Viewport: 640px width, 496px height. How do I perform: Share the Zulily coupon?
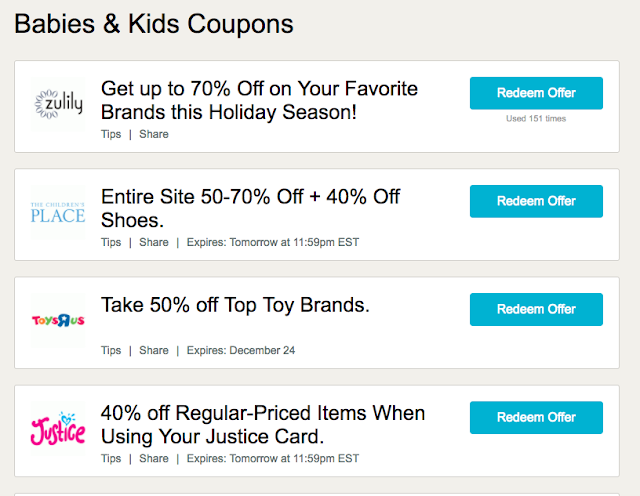point(154,134)
